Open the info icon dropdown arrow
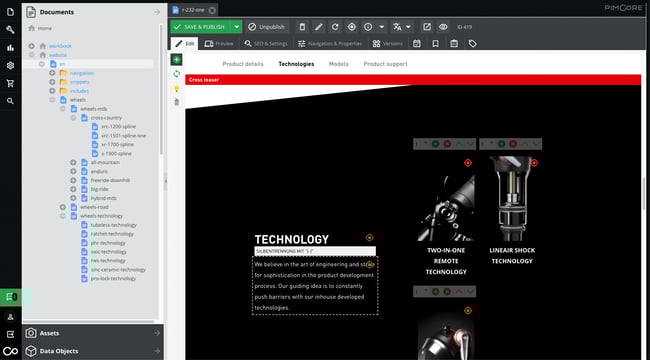The height and width of the screenshot is (360, 650). tap(382, 27)
